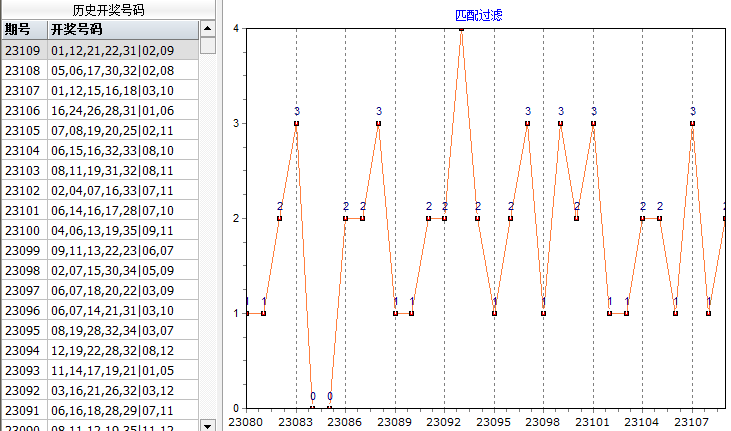
Task: Select the chart peak point valued 4
Action: tap(461, 29)
